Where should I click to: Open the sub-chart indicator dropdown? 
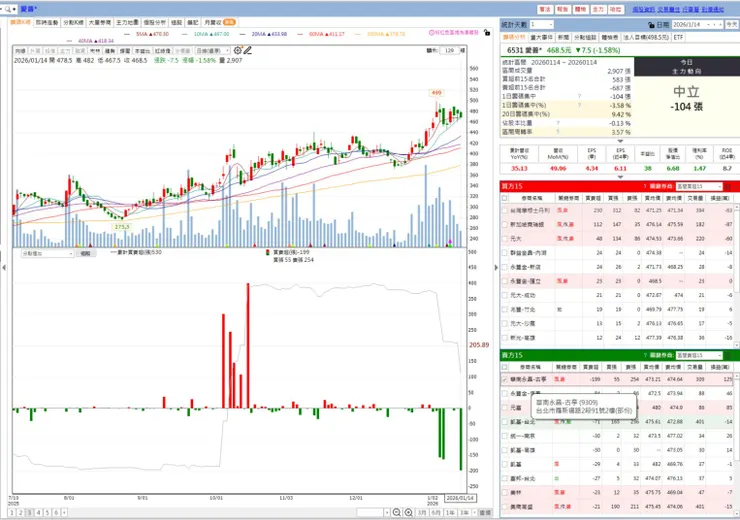tap(47, 254)
